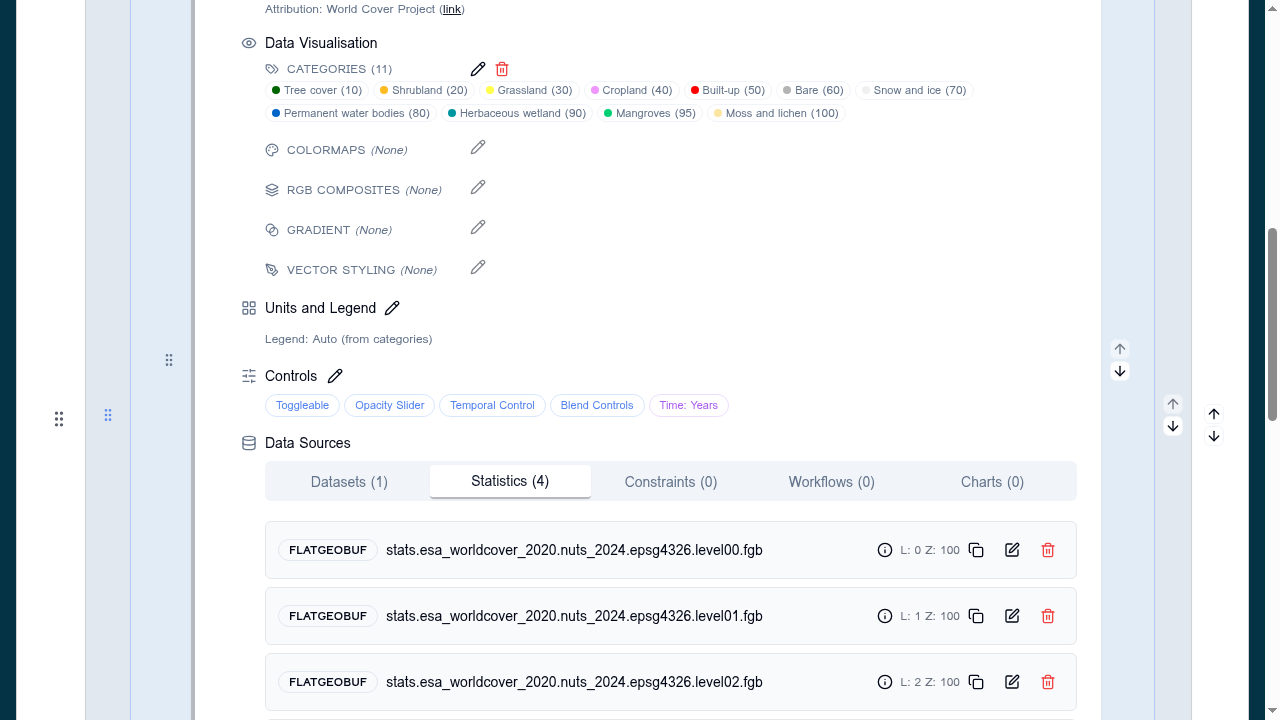Show info for level00.fgb statistics file
Screen dimensions: 1280x720
(885, 550)
